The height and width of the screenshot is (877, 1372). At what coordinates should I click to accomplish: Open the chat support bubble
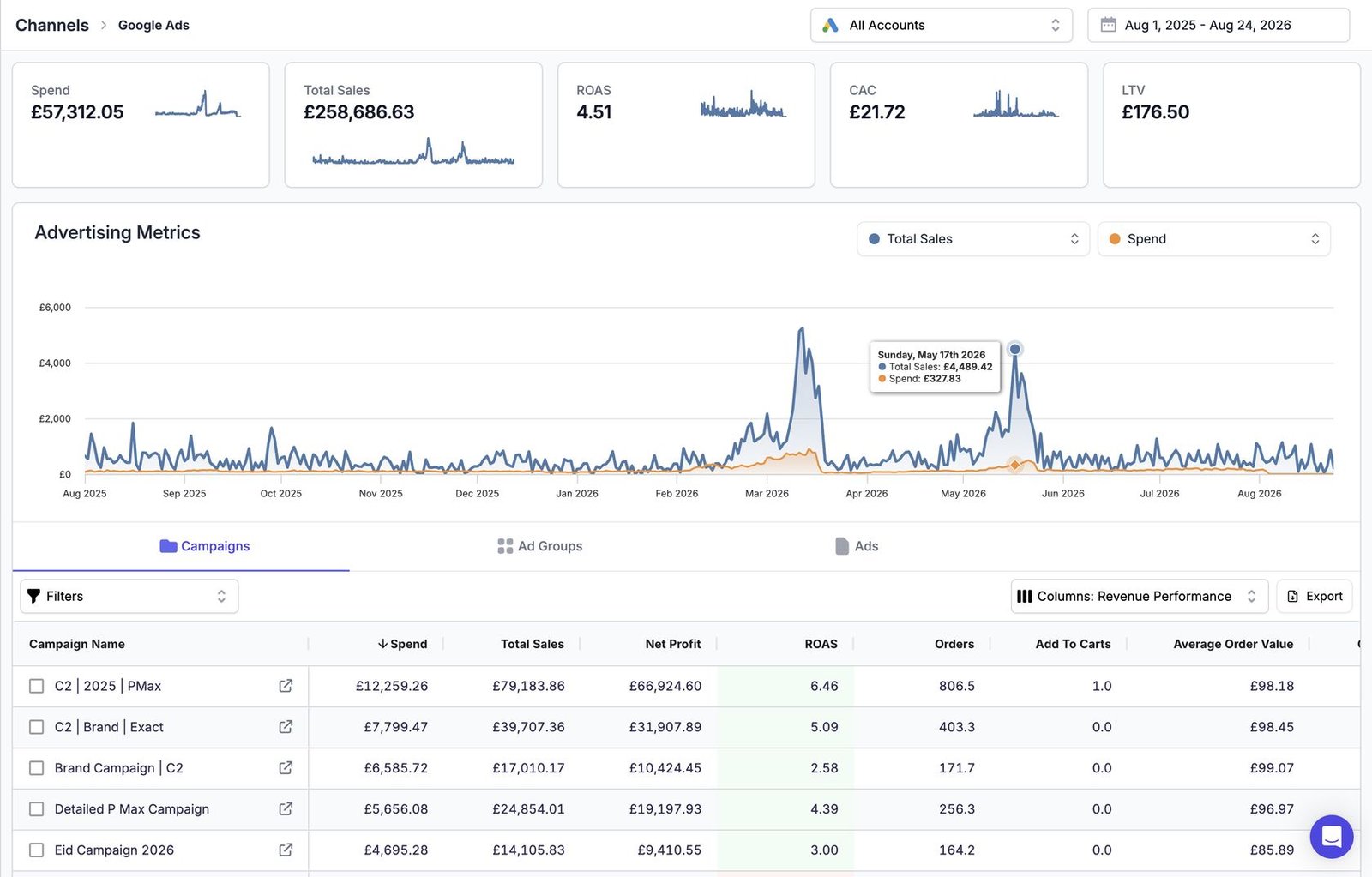pos(1331,837)
